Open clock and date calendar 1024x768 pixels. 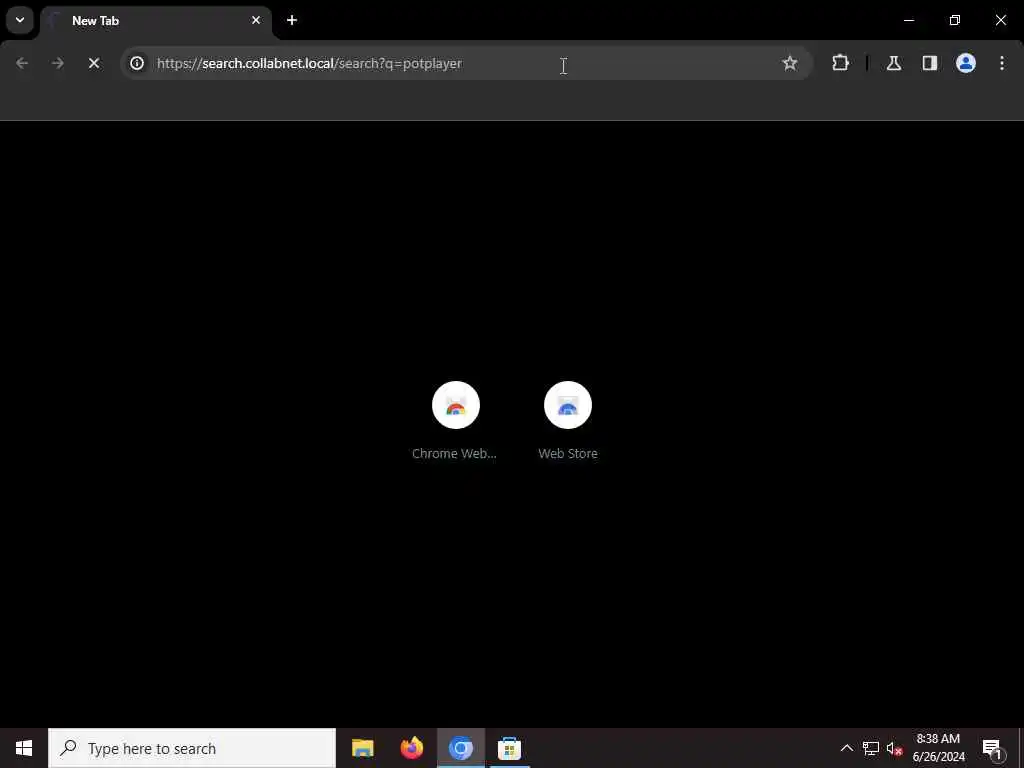(938, 748)
